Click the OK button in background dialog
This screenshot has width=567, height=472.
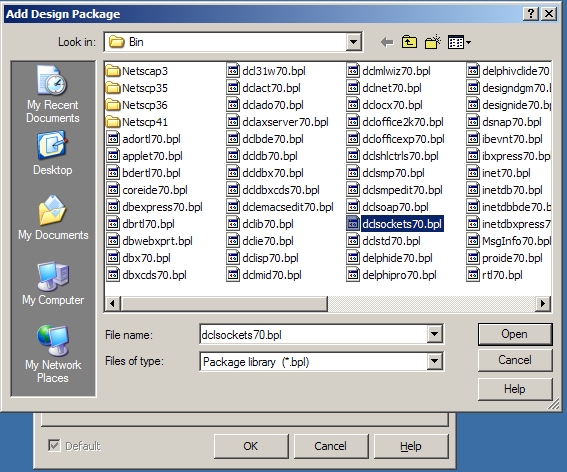click(x=251, y=446)
